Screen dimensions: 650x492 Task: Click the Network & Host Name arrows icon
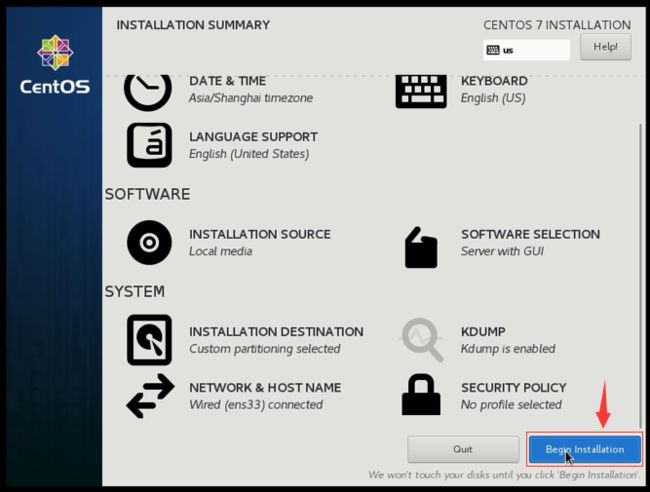point(150,396)
